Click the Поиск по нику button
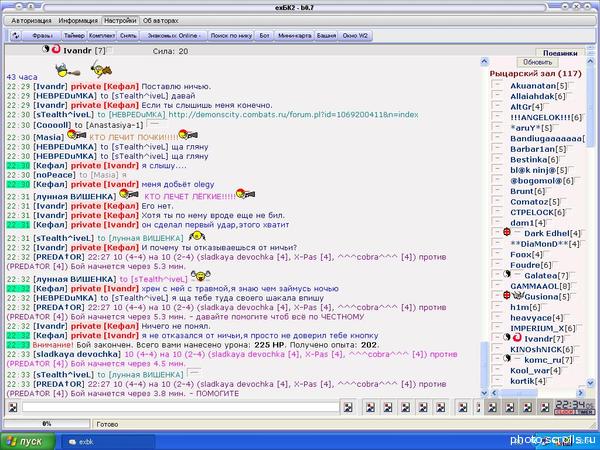 click(231, 36)
